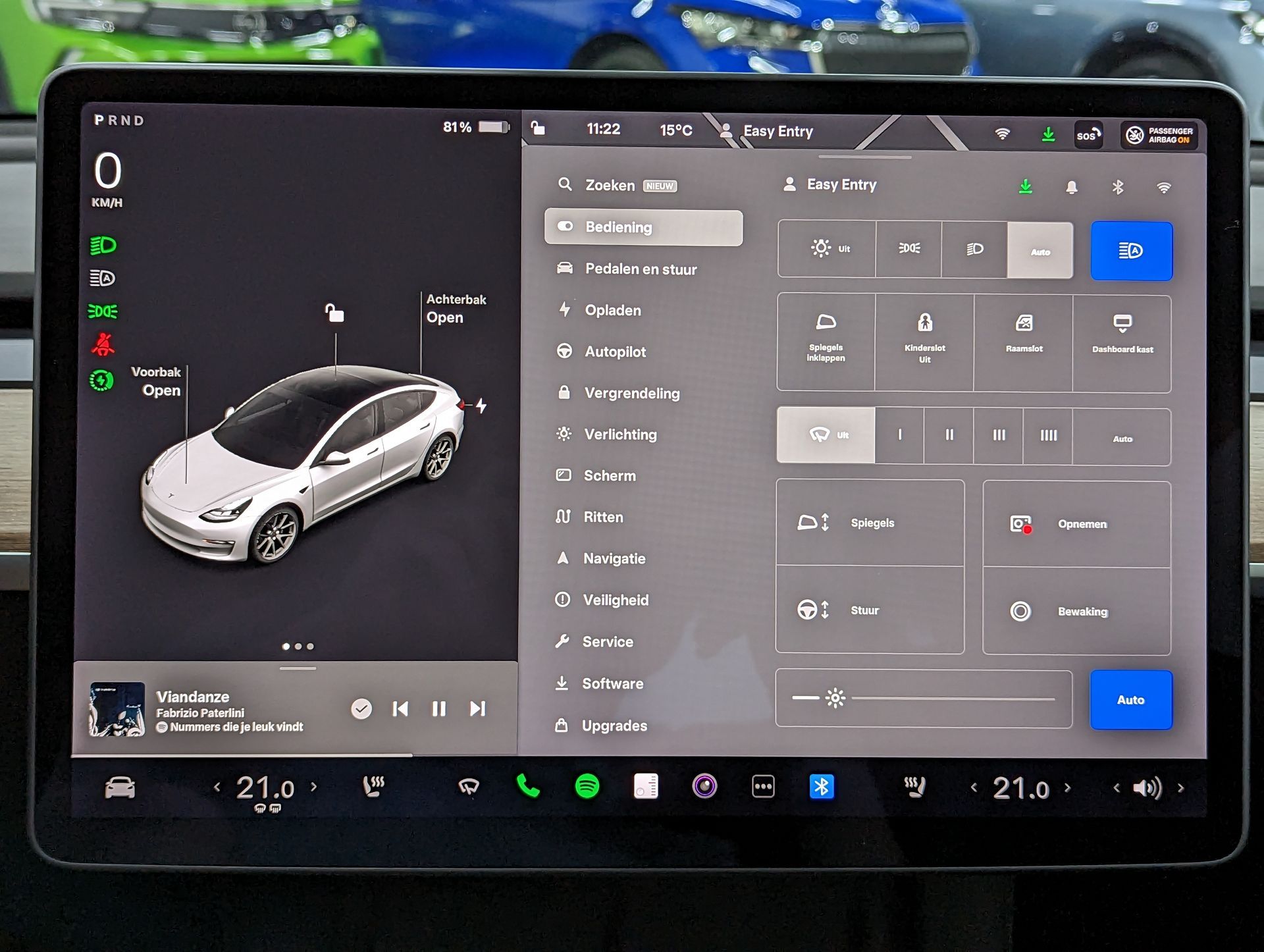Tap Opnemen dashcam record button

tap(1077, 524)
